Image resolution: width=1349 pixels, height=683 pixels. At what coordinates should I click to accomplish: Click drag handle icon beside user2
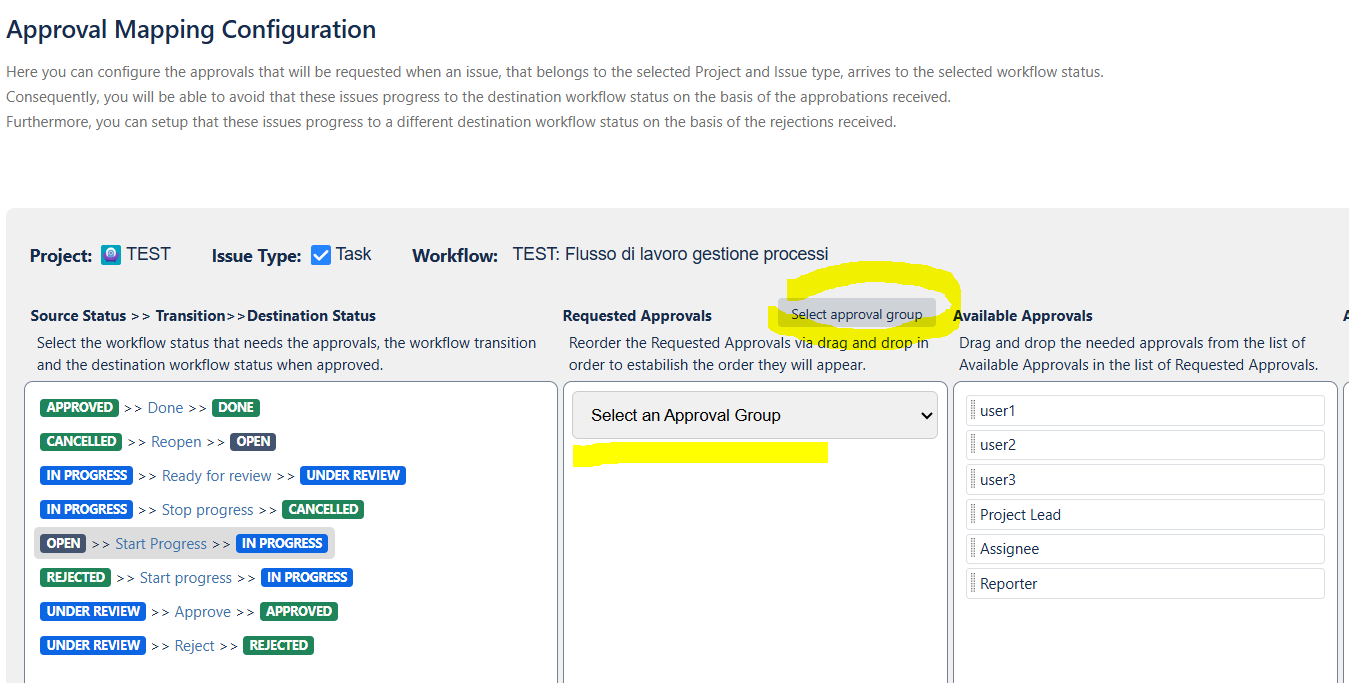pos(973,445)
